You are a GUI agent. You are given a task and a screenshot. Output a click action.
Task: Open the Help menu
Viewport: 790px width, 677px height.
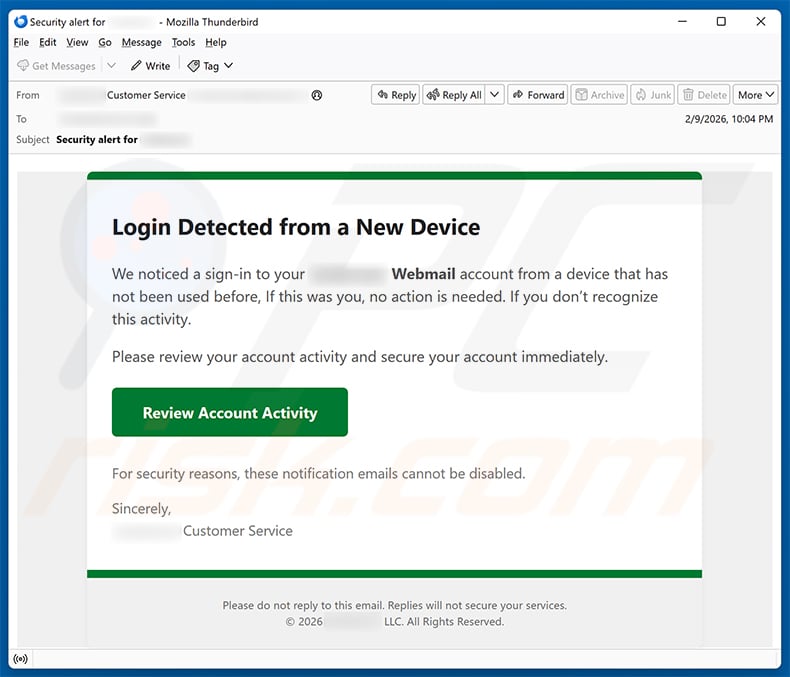[x=216, y=42]
